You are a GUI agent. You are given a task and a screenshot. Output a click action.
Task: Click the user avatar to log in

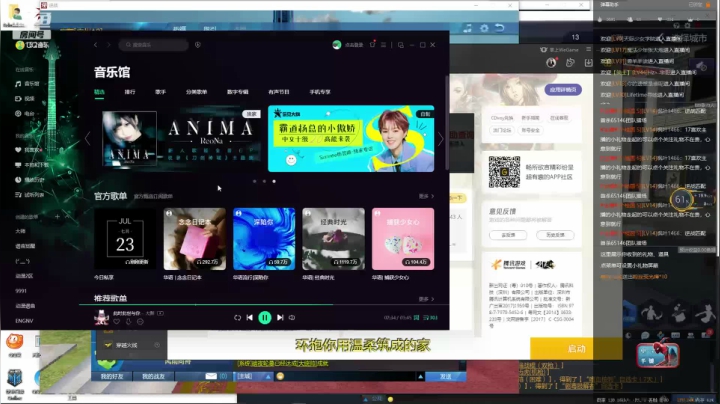point(337,45)
